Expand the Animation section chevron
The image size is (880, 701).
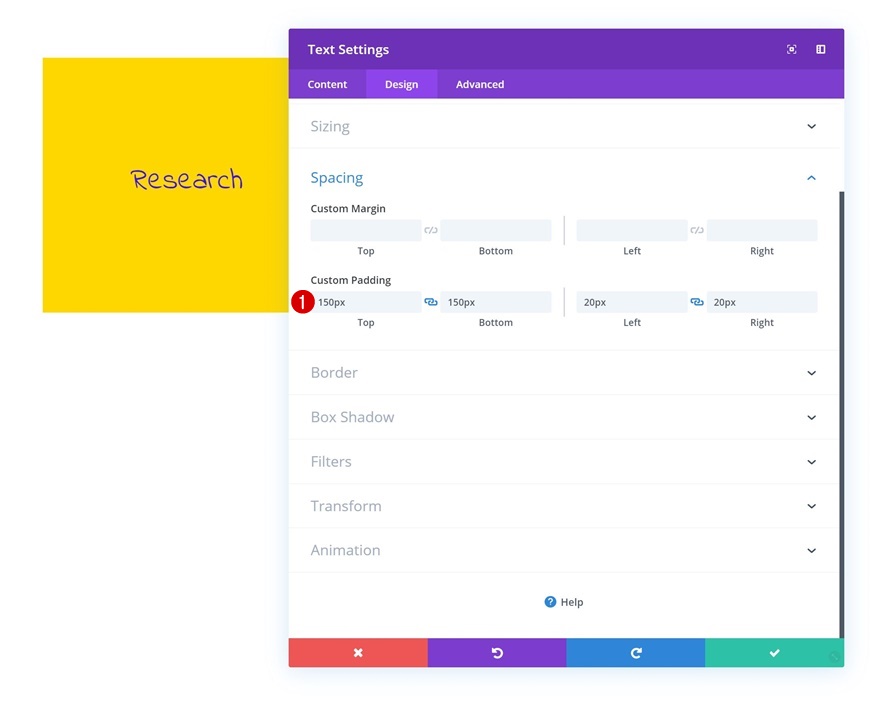(812, 550)
